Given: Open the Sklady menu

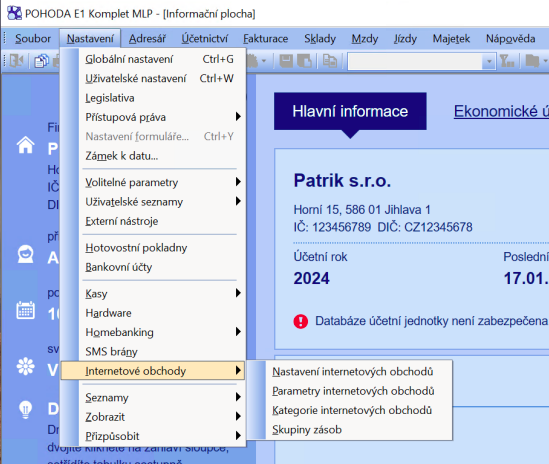Looking at the screenshot, I should coord(320,39).
